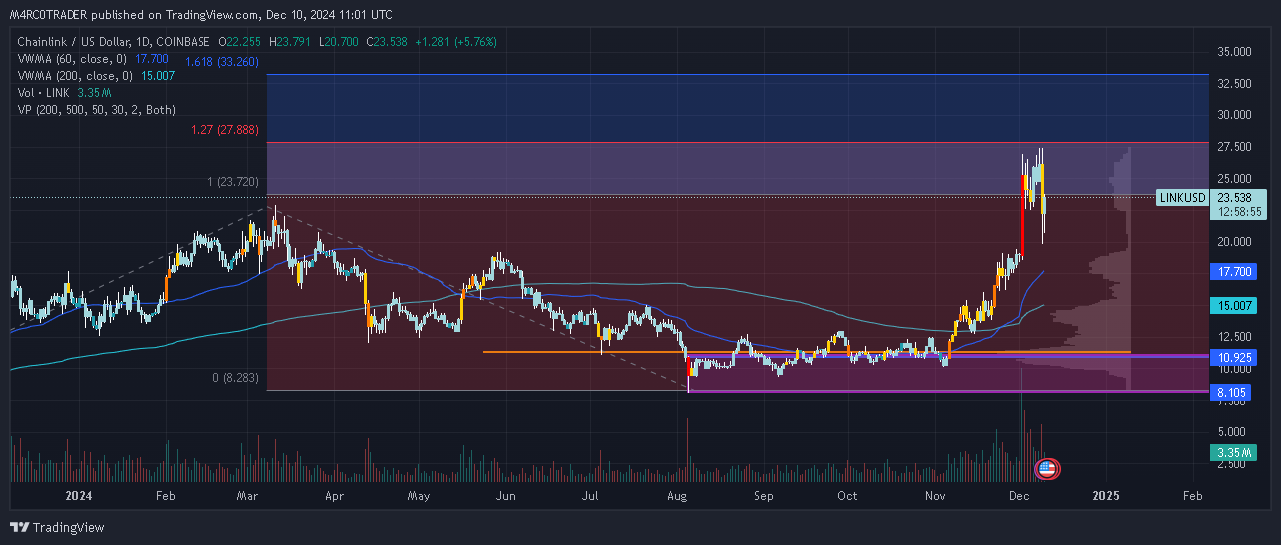The width and height of the screenshot is (1281, 545).
Task: Click the 2024 label on the time axis
Action: click(78, 495)
